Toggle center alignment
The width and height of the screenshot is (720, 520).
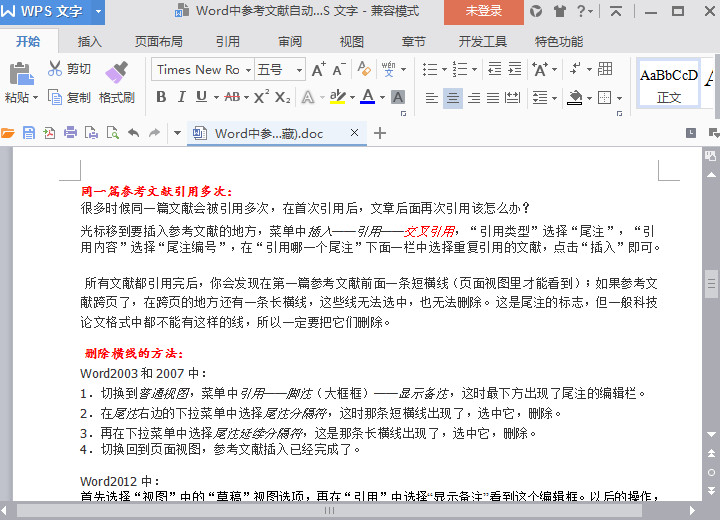(x=453, y=97)
